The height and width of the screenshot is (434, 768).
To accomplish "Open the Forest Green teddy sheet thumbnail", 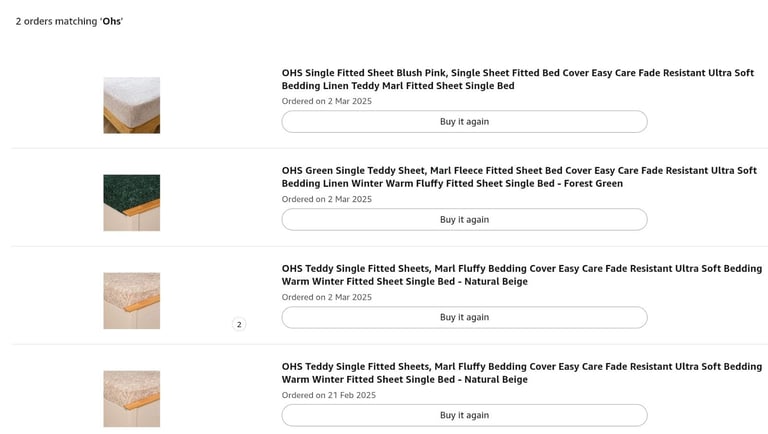I will coord(131,203).
